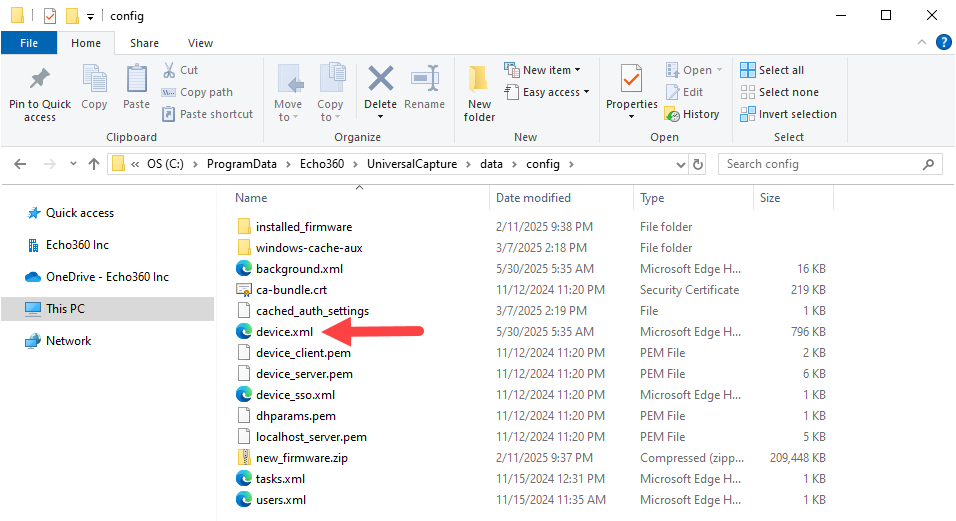Click Echo360 in address path
Viewport: 956px width, 521px height.
322,164
